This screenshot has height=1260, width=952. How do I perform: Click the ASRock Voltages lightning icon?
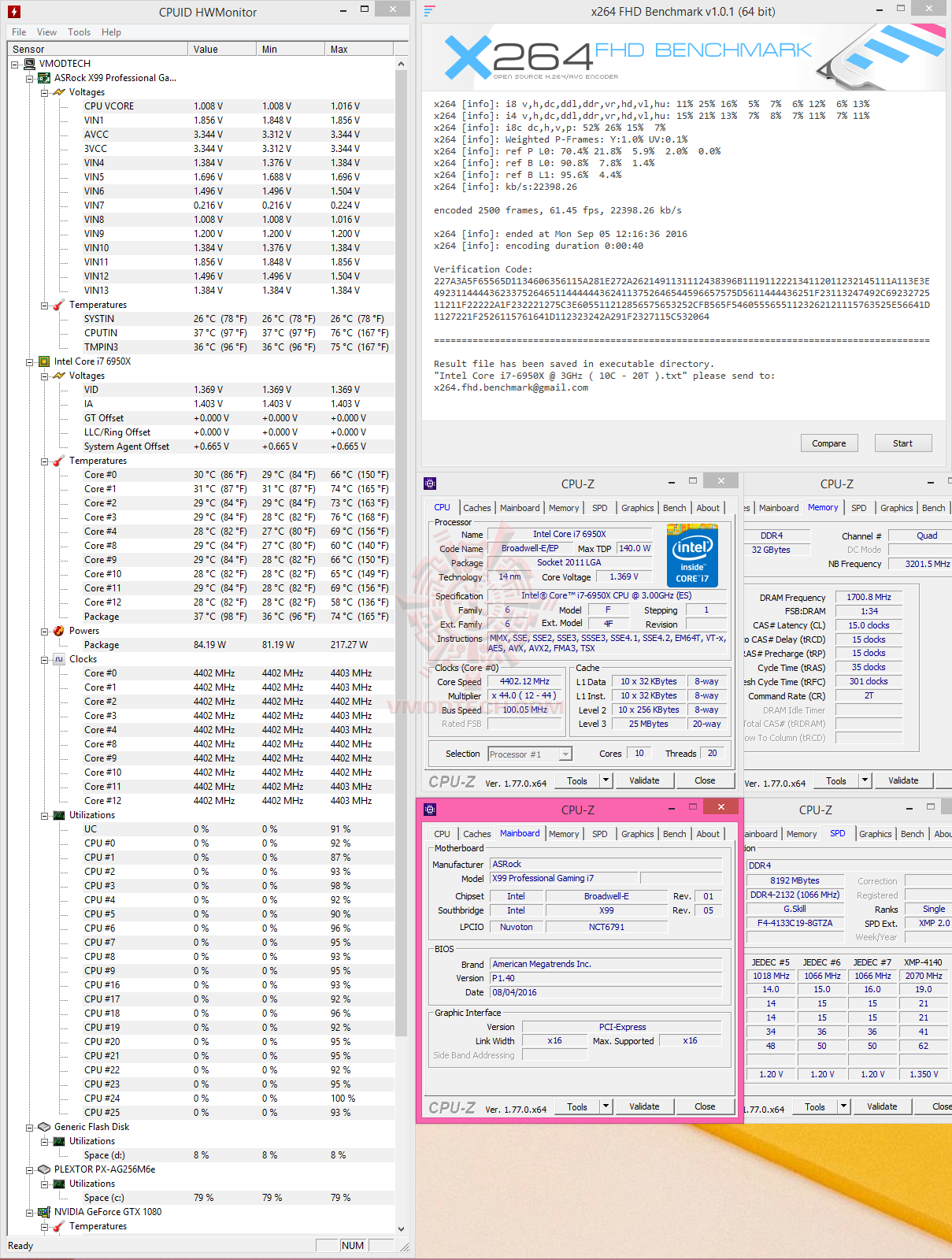tap(60, 92)
